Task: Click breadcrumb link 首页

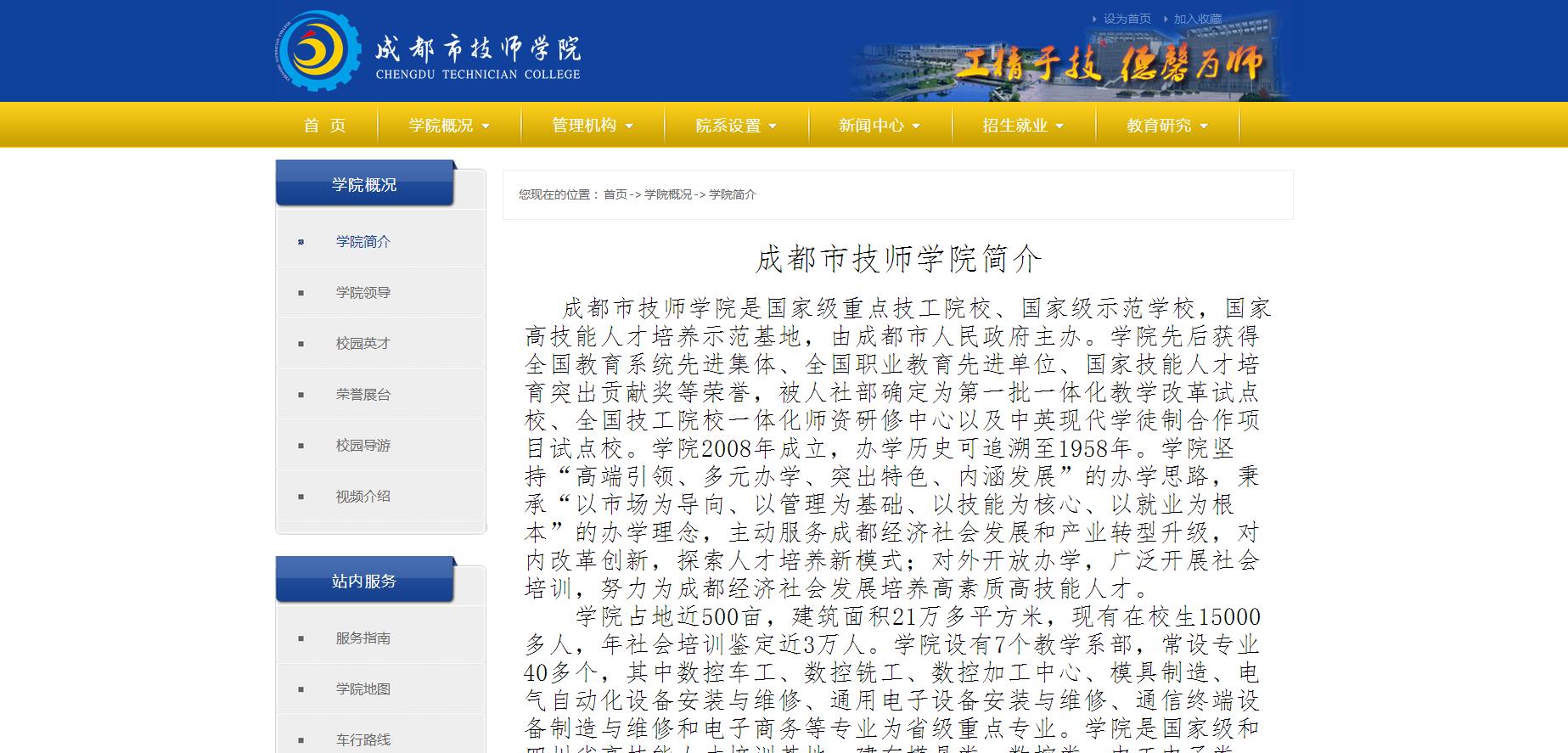Action: click(615, 194)
